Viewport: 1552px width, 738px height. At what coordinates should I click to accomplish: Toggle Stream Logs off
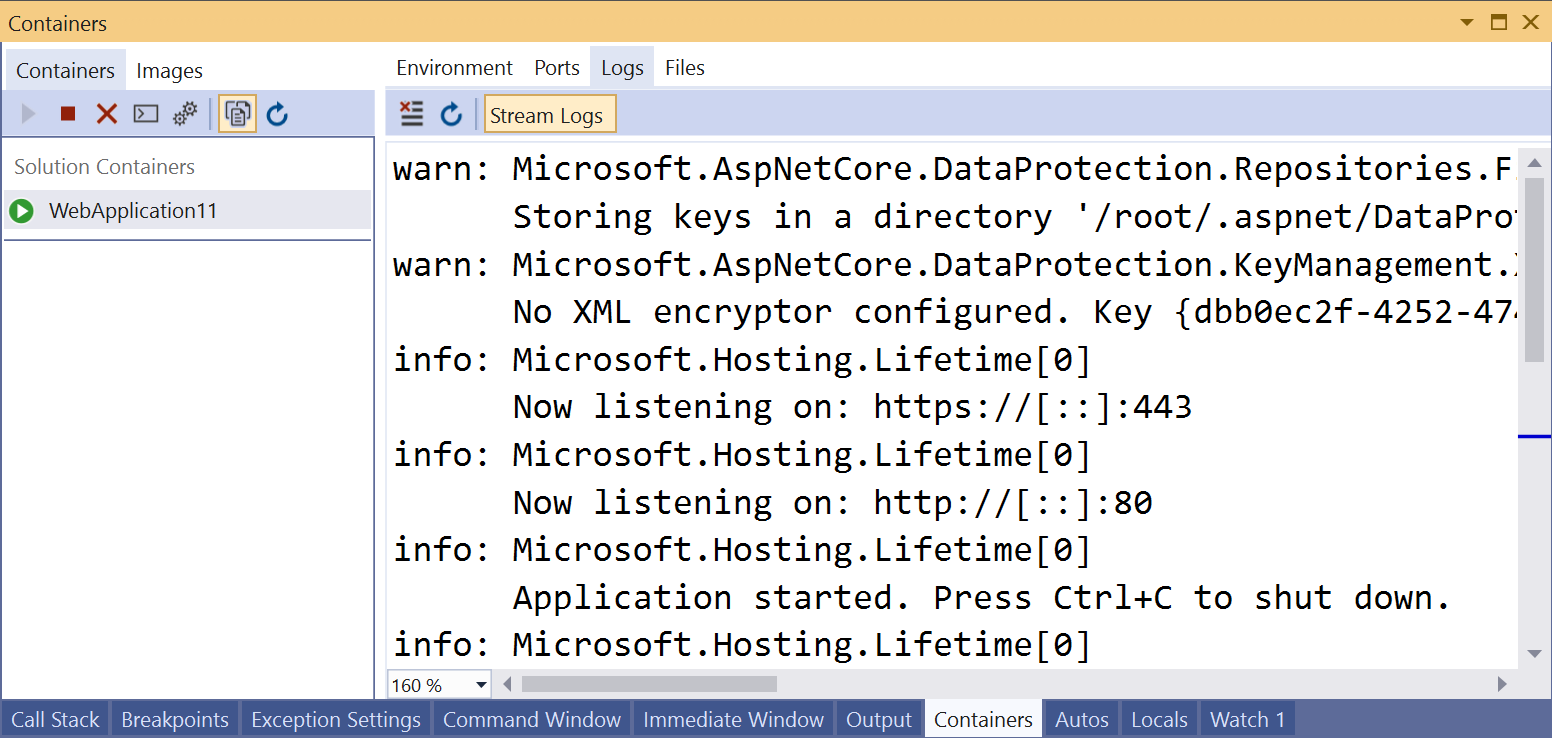[x=550, y=113]
